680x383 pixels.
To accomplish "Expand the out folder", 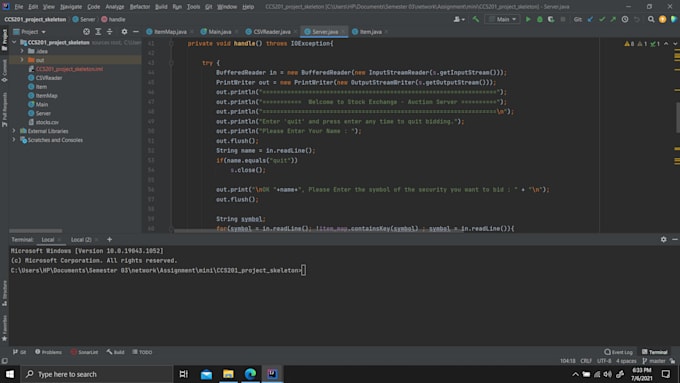I will point(22,60).
